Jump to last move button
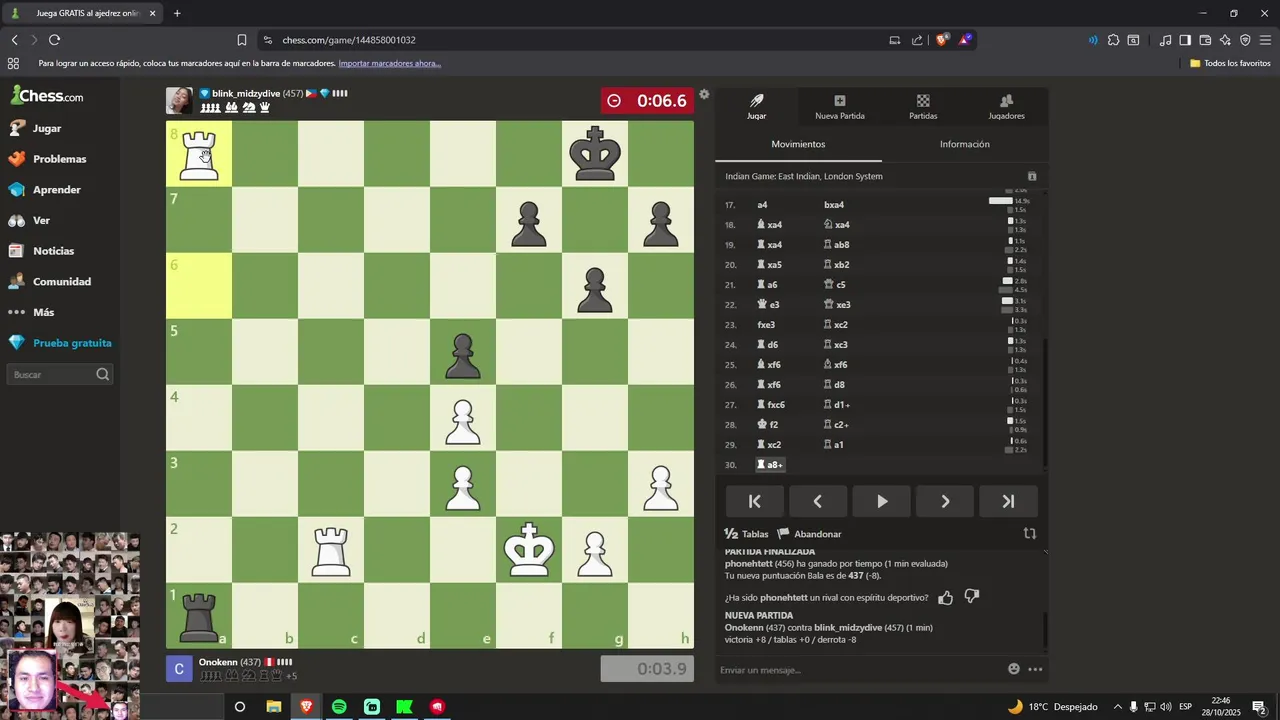The width and height of the screenshot is (1280, 720). click(1008, 501)
